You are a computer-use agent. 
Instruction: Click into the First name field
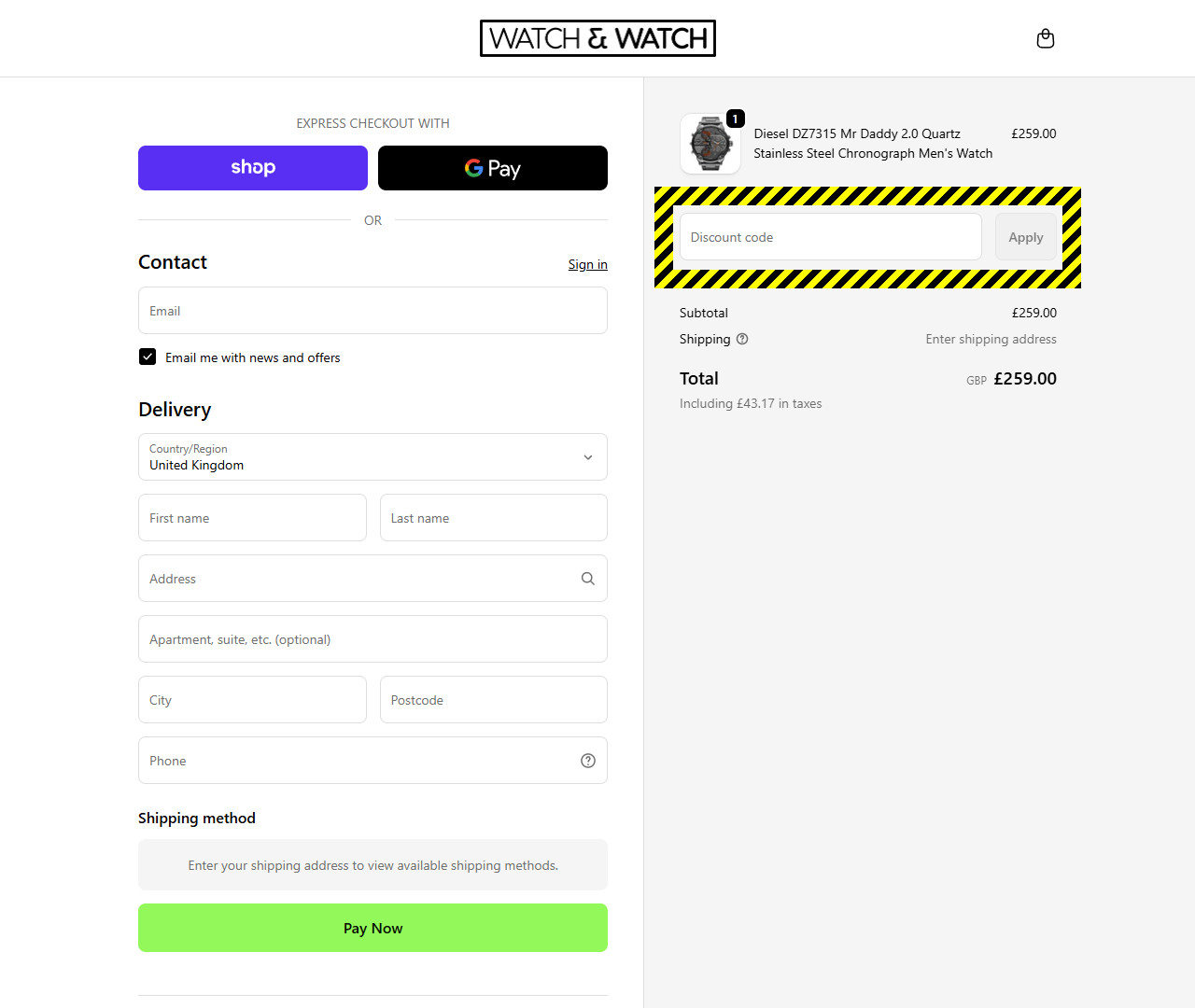252,518
